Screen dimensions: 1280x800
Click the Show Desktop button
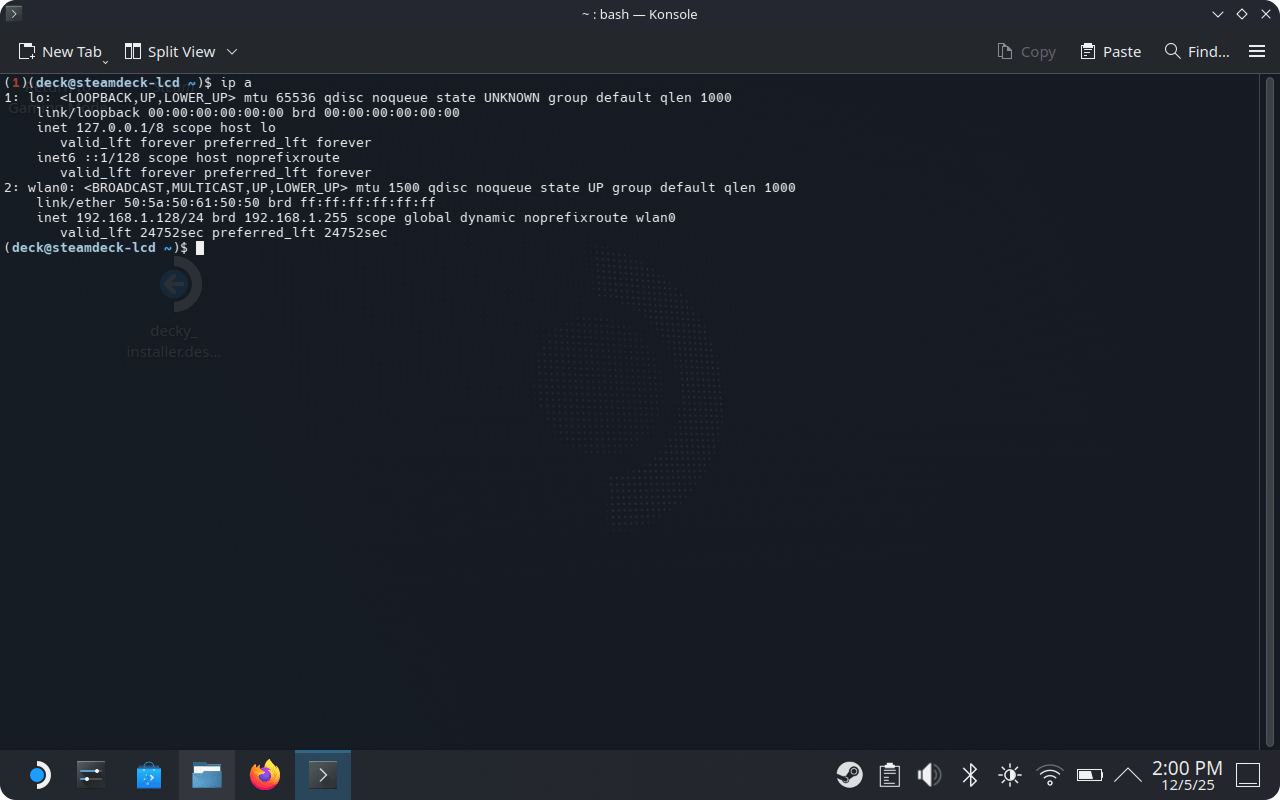tap(1248, 775)
